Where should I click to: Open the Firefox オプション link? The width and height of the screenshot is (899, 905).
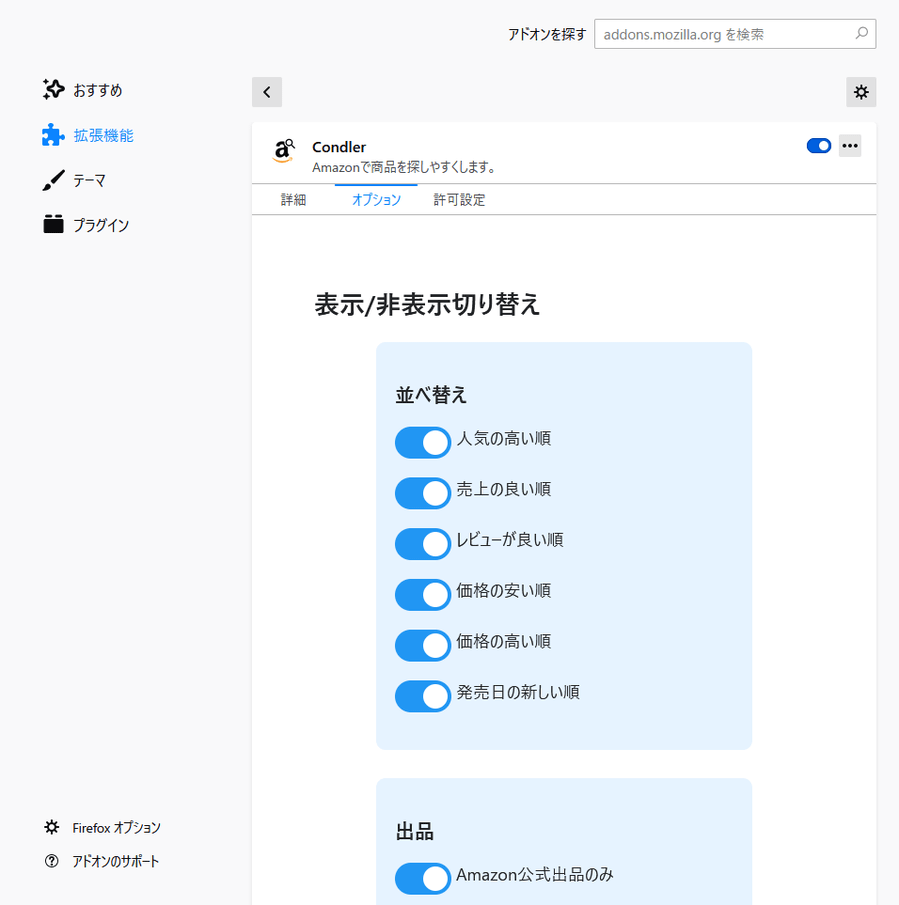click(x=117, y=828)
